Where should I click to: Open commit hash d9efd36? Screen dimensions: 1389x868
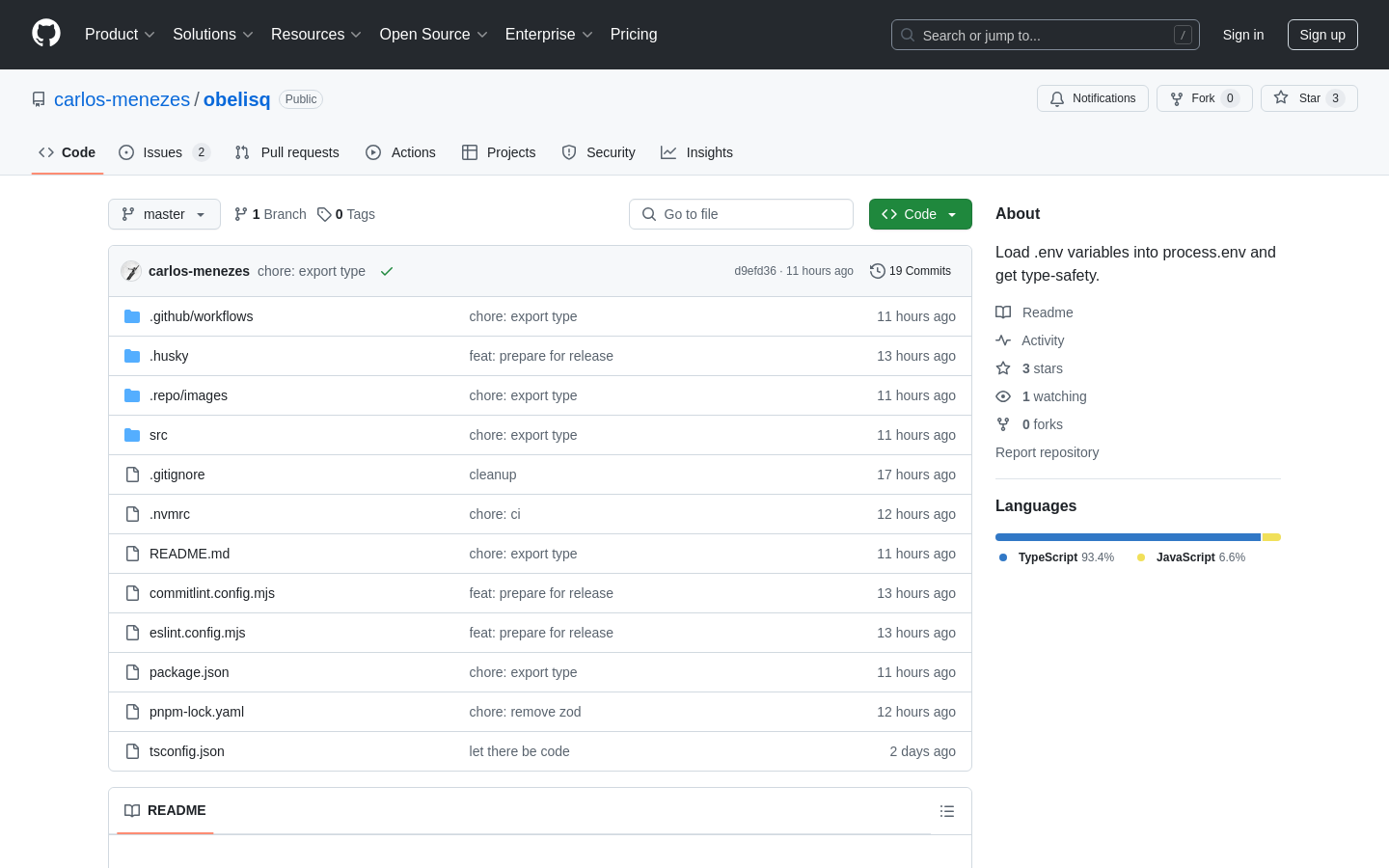point(755,271)
